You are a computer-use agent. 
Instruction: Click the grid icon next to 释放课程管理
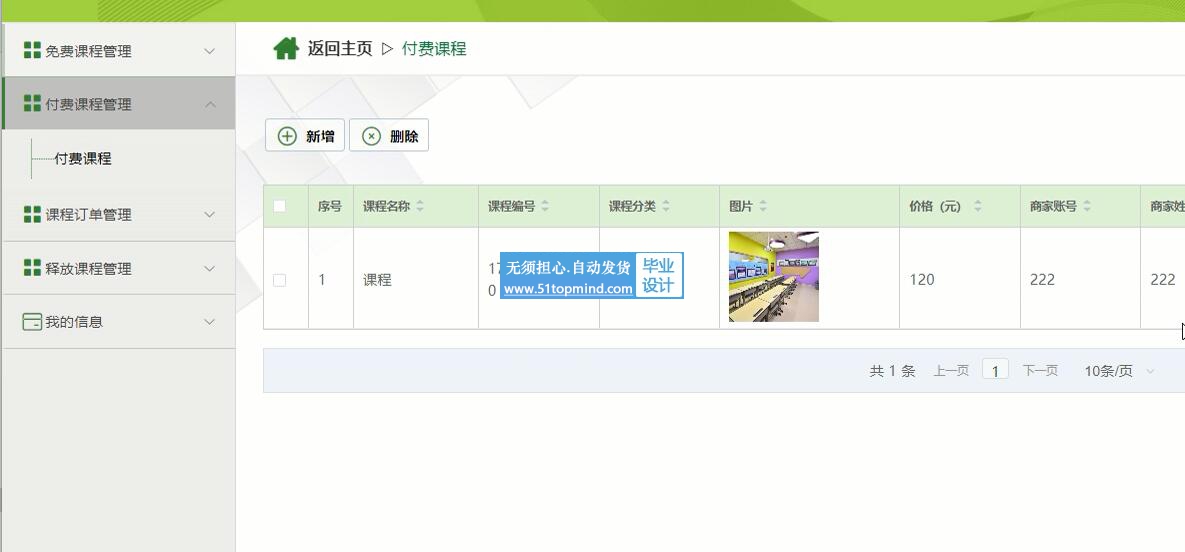[x=32, y=268]
